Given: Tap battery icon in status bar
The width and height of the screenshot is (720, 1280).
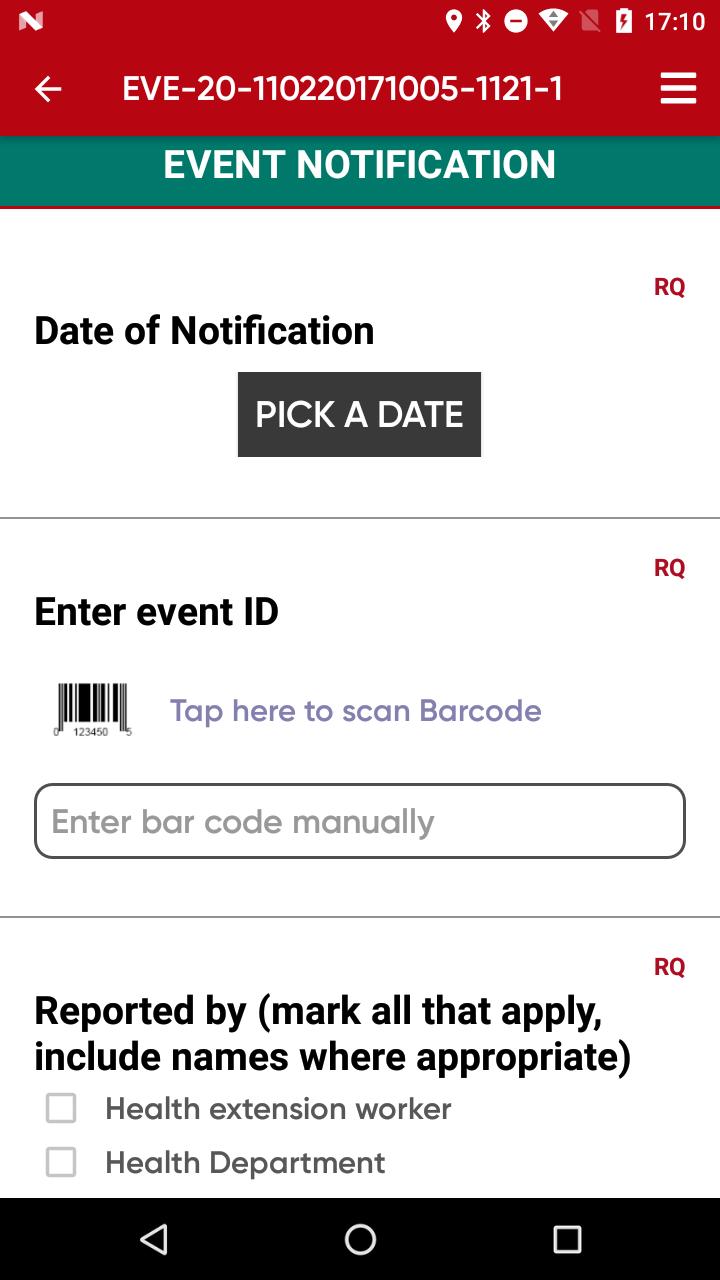Looking at the screenshot, I should (624, 21).
